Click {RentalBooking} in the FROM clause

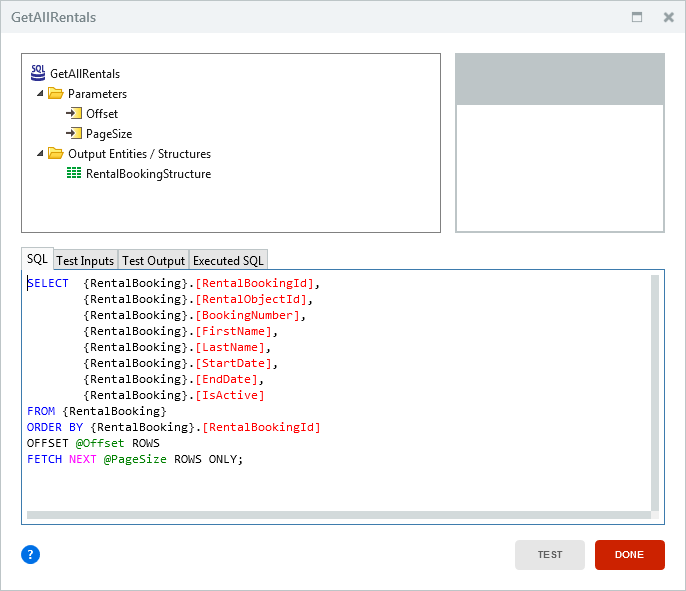[x=114, y=411]
